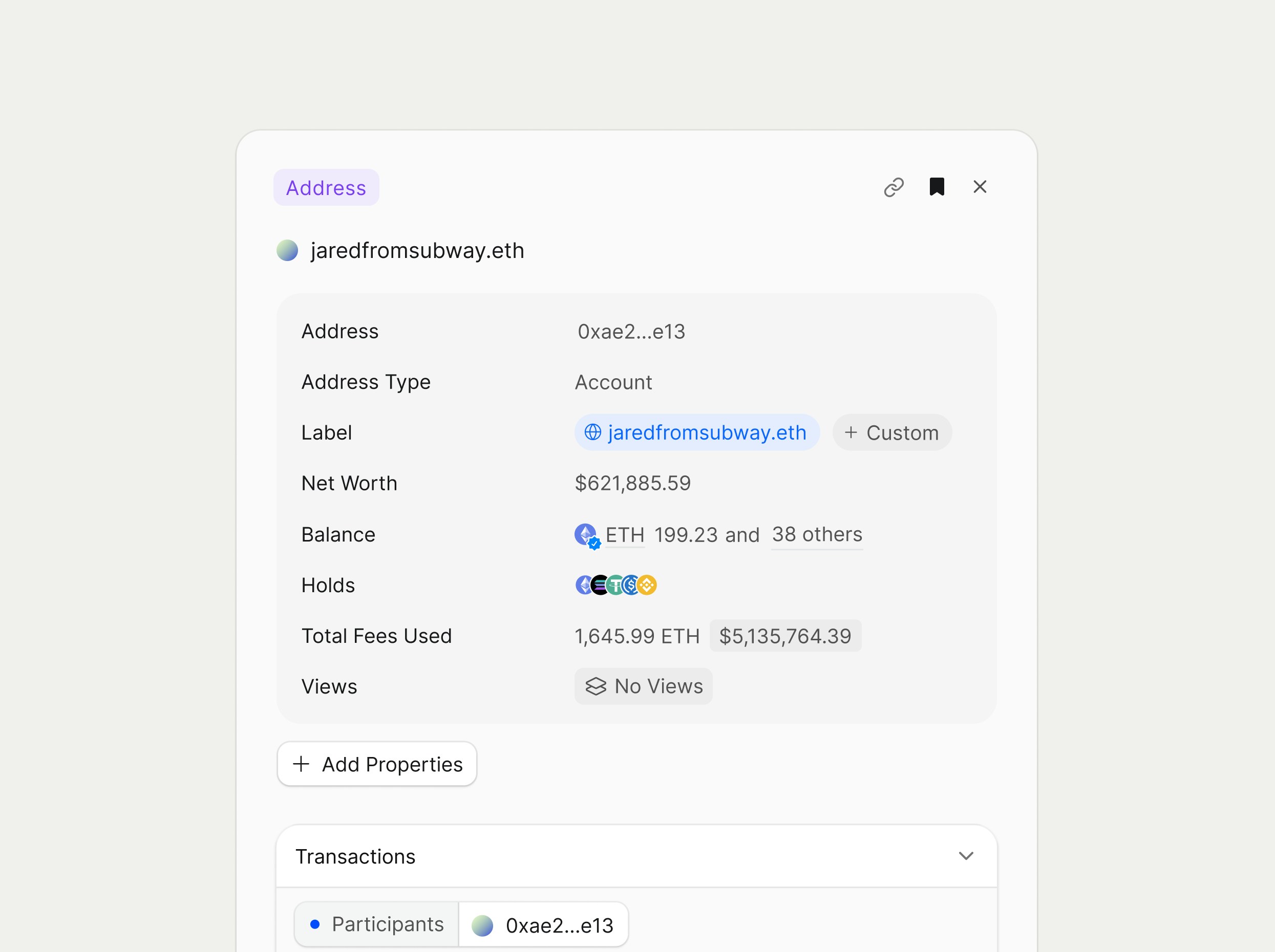Click the Add Properties button
This screenshot has width=1275, height=952.
(x=376, y=764)
